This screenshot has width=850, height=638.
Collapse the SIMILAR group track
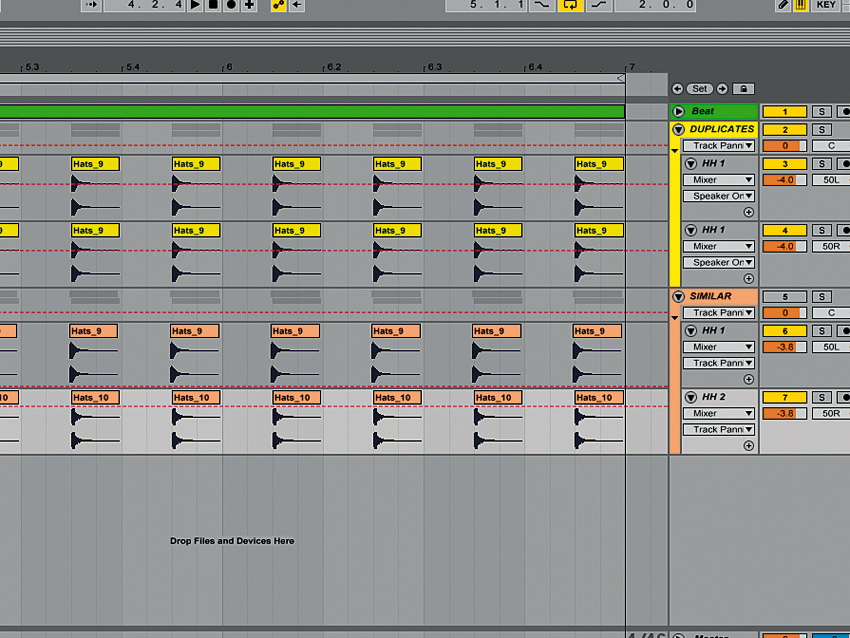(x=678, y=296)
